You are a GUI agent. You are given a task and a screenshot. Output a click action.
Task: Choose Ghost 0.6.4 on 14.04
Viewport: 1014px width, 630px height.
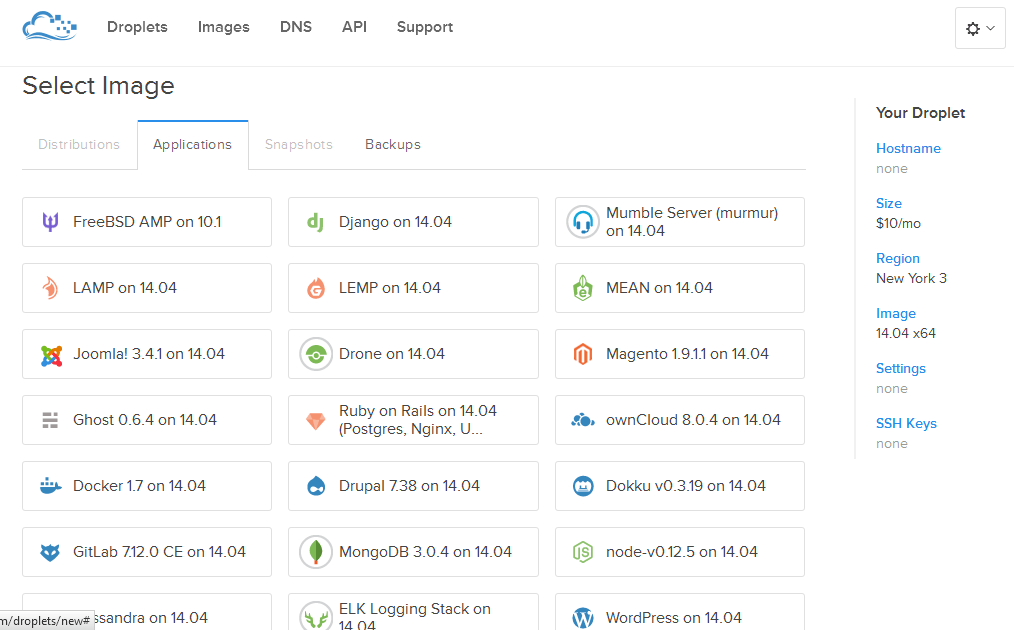tap(147, 420)
